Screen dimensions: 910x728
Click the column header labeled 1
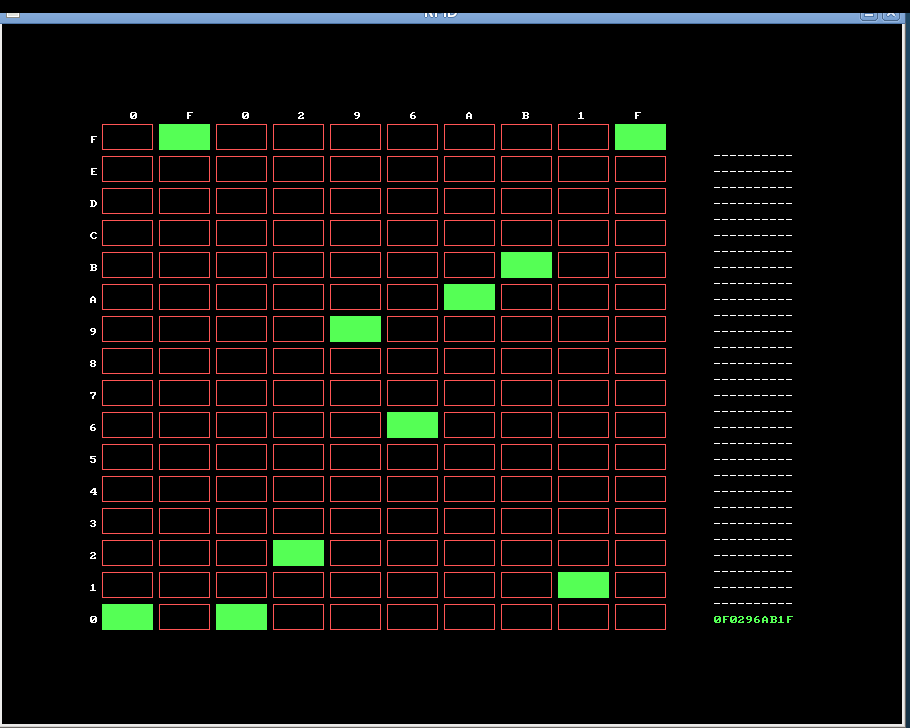click(581, 116)
